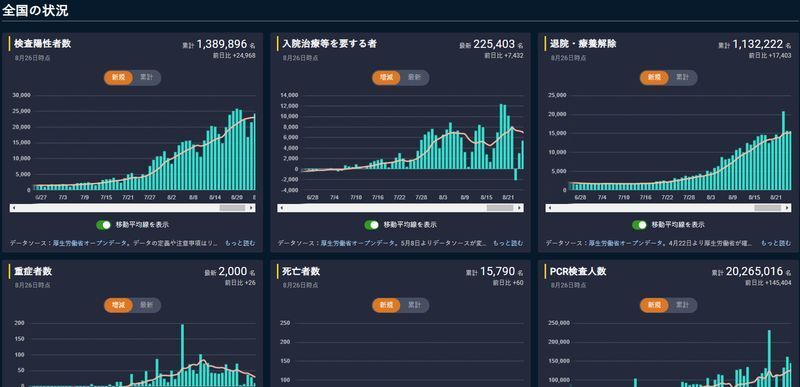This screenshot has height=387, width=800.
Task: Click the cumulative total 1,389,896
Action: [x=221, y=44]
